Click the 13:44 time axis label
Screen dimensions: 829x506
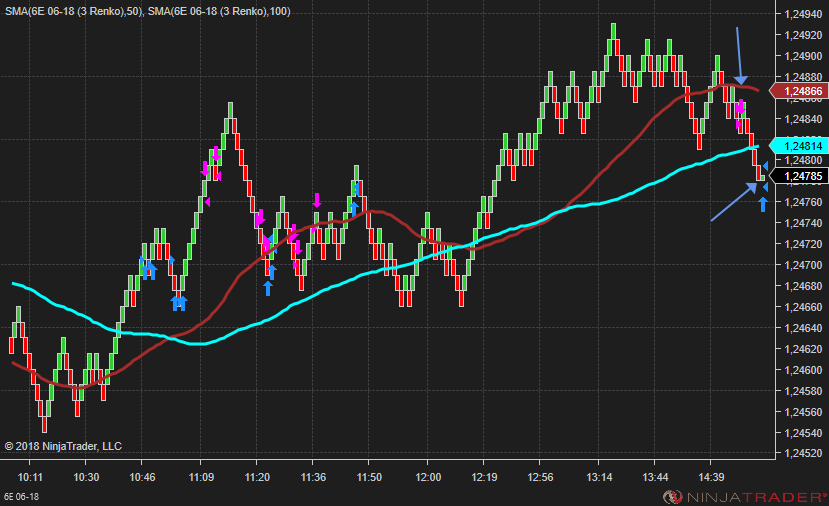(x=655, y=477)
